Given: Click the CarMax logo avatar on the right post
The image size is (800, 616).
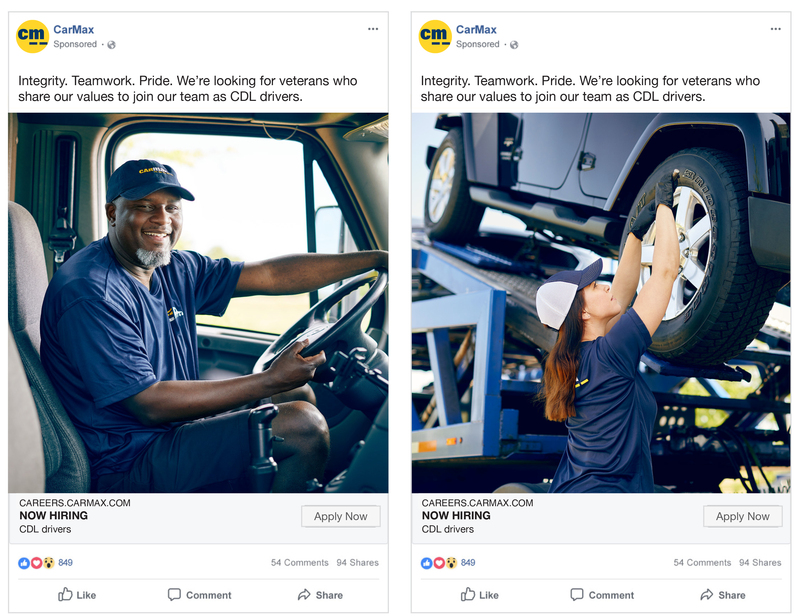Looking at the screenshot, I should pyautogui.click(x=435, y=33).
